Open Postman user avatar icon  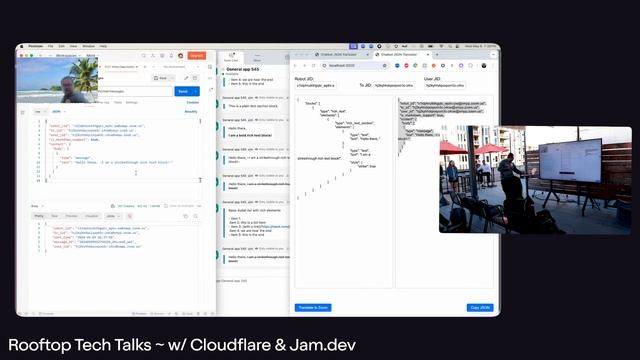point(180,56)
